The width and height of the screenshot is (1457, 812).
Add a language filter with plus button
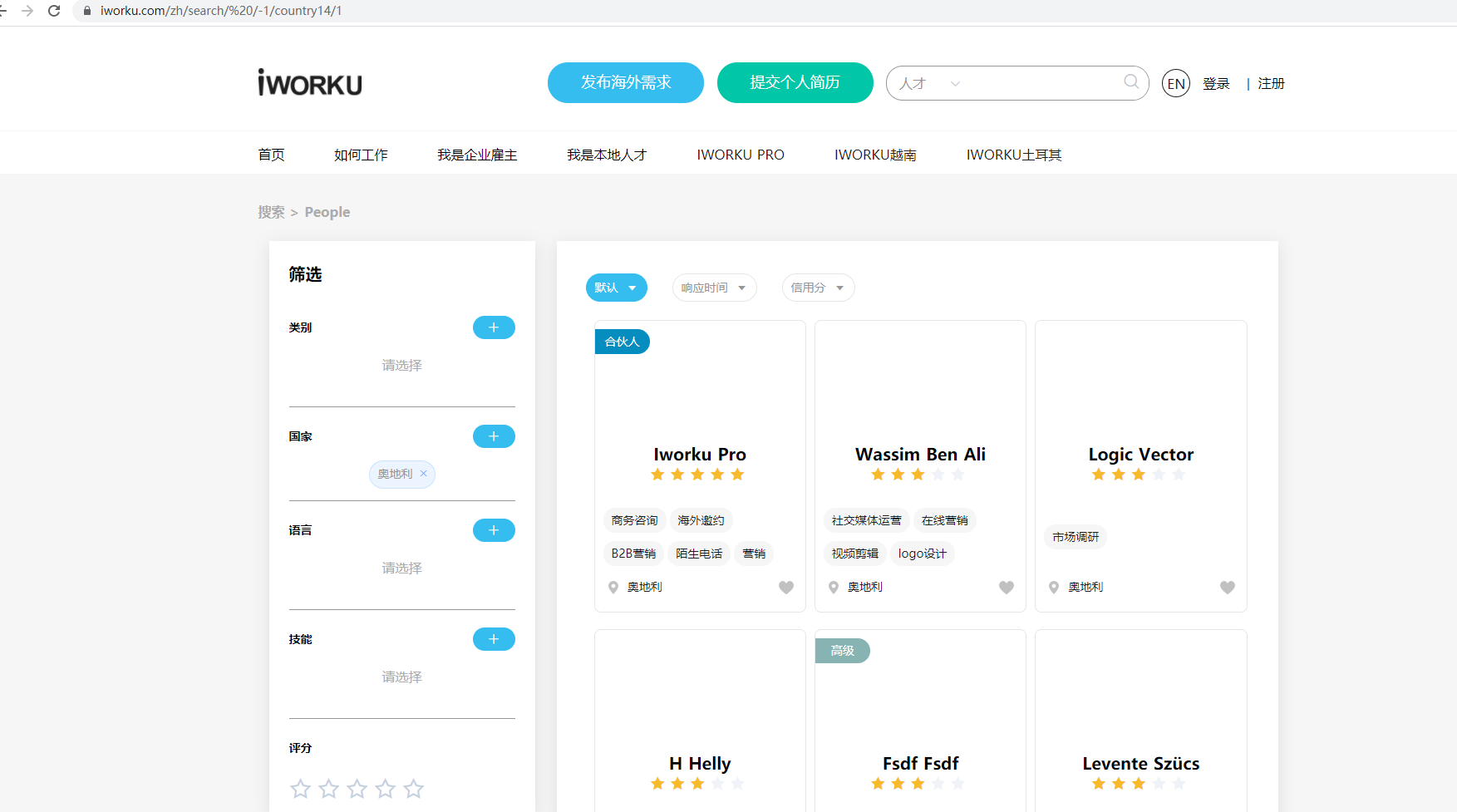pyautogui.click(x=494, y=530)
